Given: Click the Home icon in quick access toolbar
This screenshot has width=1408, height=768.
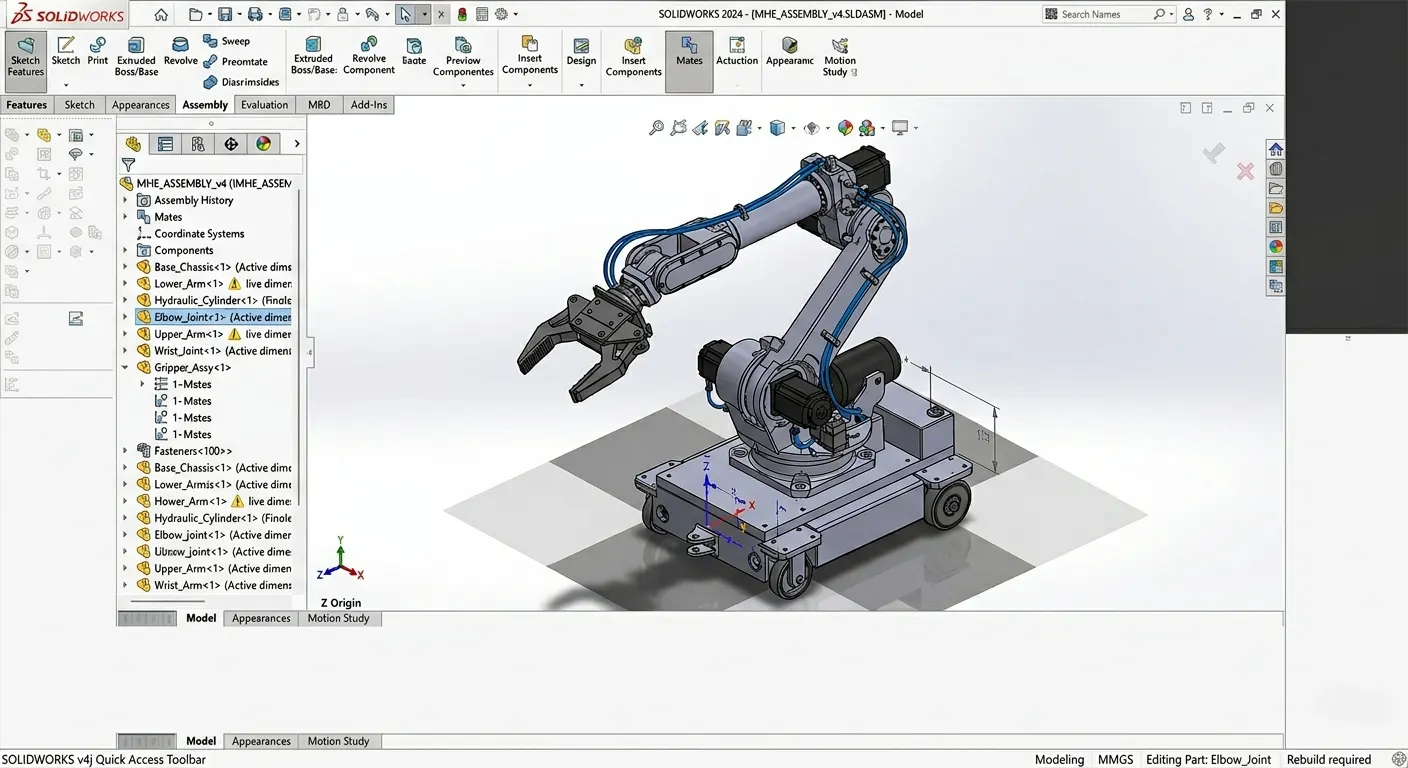Looking at the screenshot, I should tap(161, 14).
